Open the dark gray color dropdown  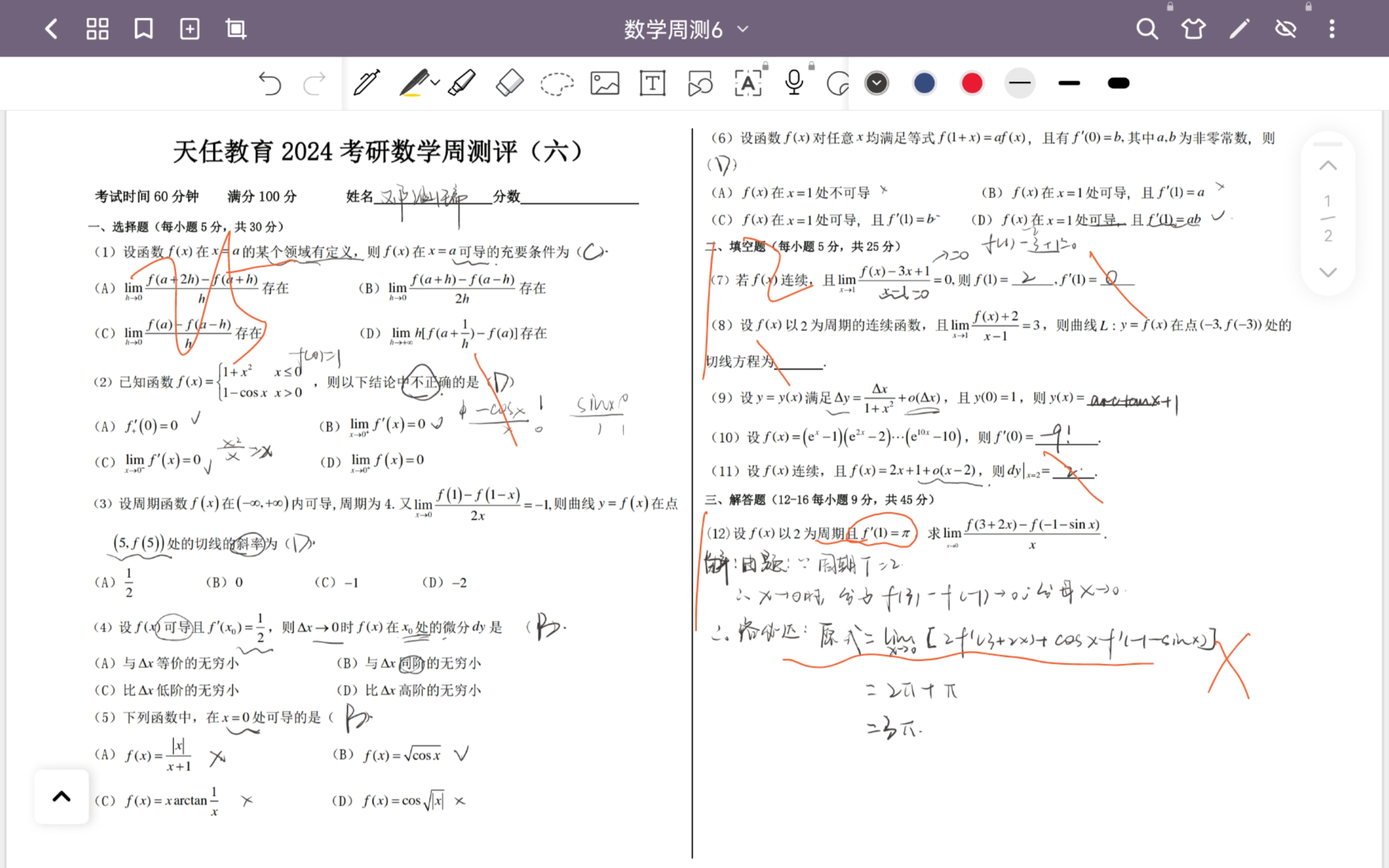pos(876,83)
